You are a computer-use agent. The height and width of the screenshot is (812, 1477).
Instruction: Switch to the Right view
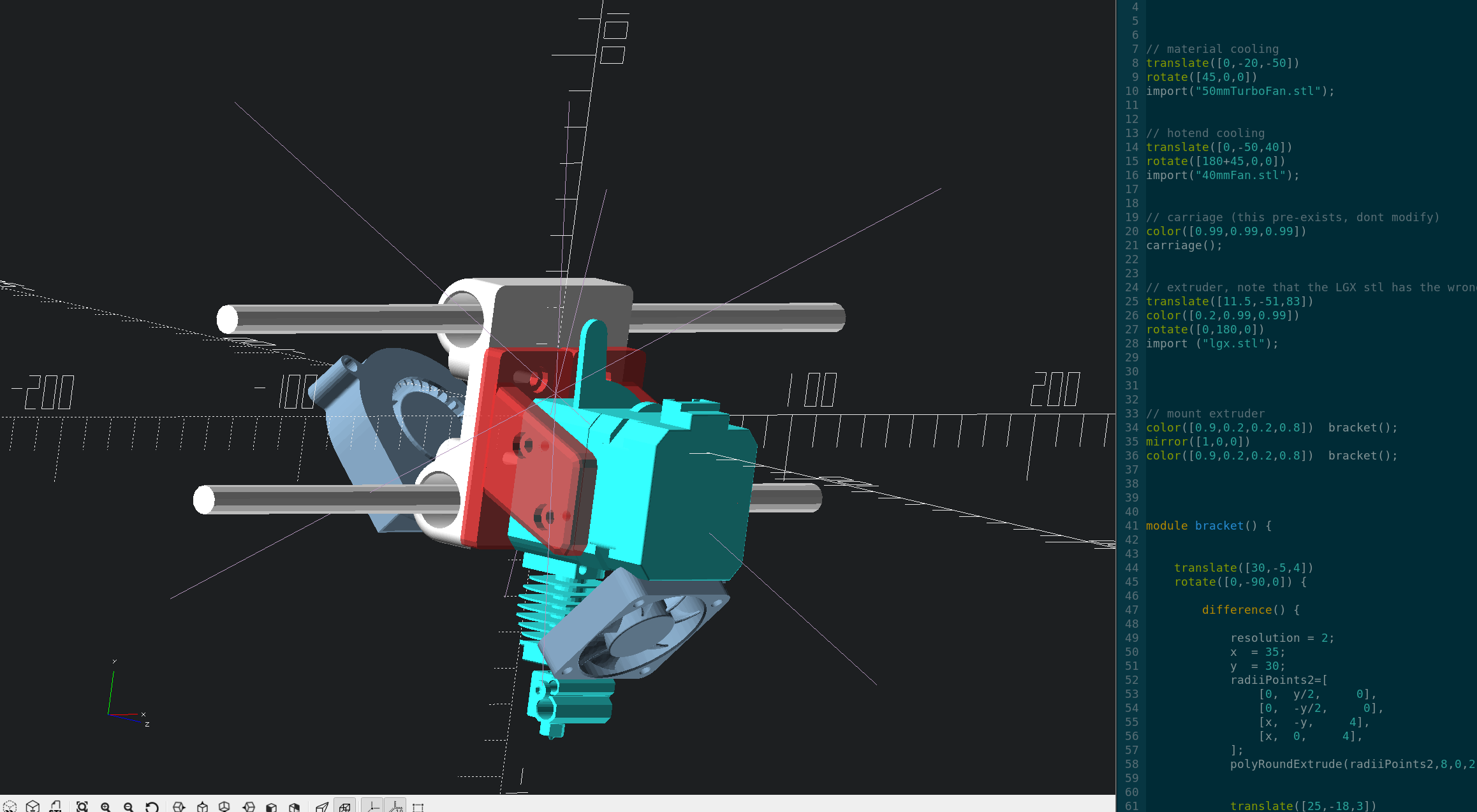(x=179, y=806)
